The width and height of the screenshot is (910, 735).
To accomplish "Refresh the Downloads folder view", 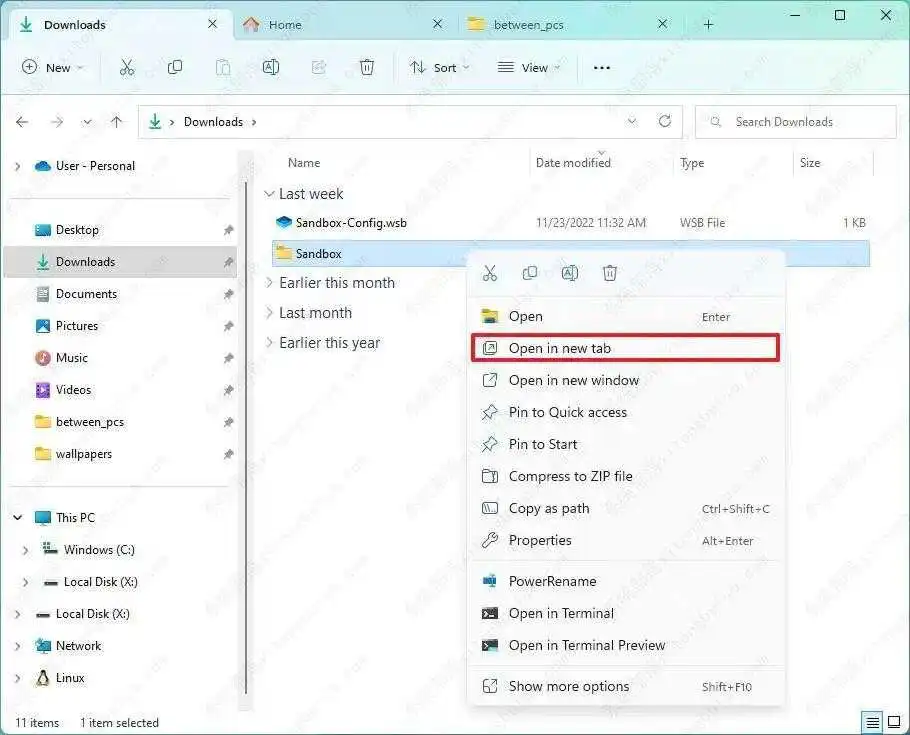I will 666,121.
